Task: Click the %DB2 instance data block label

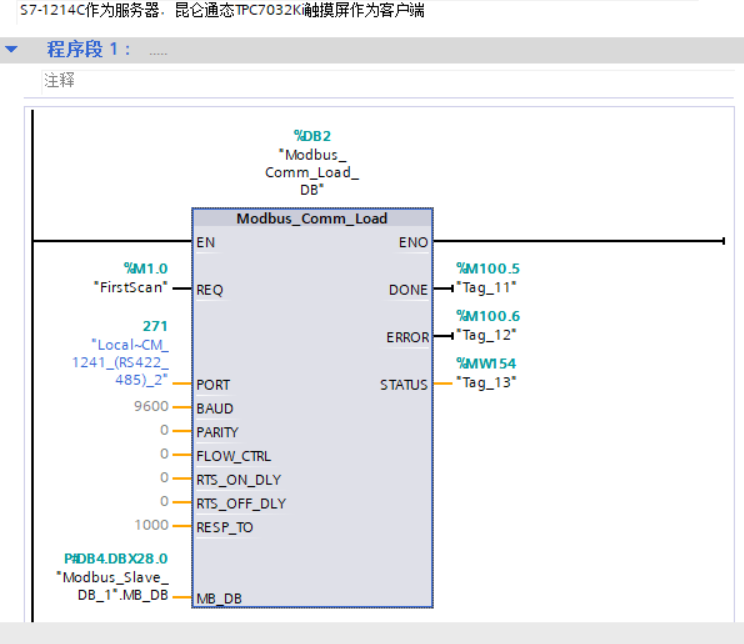Action: tap(312, 136)
